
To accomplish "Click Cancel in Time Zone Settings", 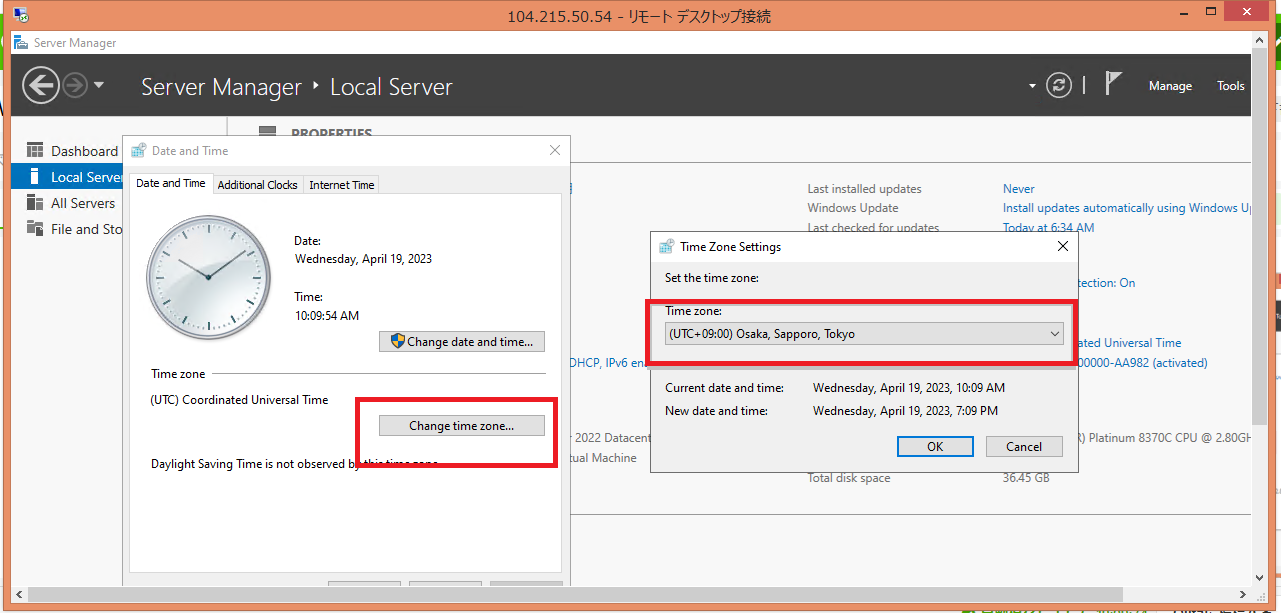I will point(1023,447).
